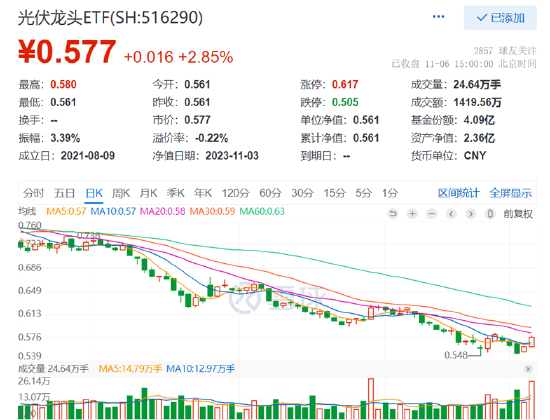The height and width of the screenshot is (420, 550).
Task: Click the 基金份额 value 4.09亿
Action: point(479,120)
